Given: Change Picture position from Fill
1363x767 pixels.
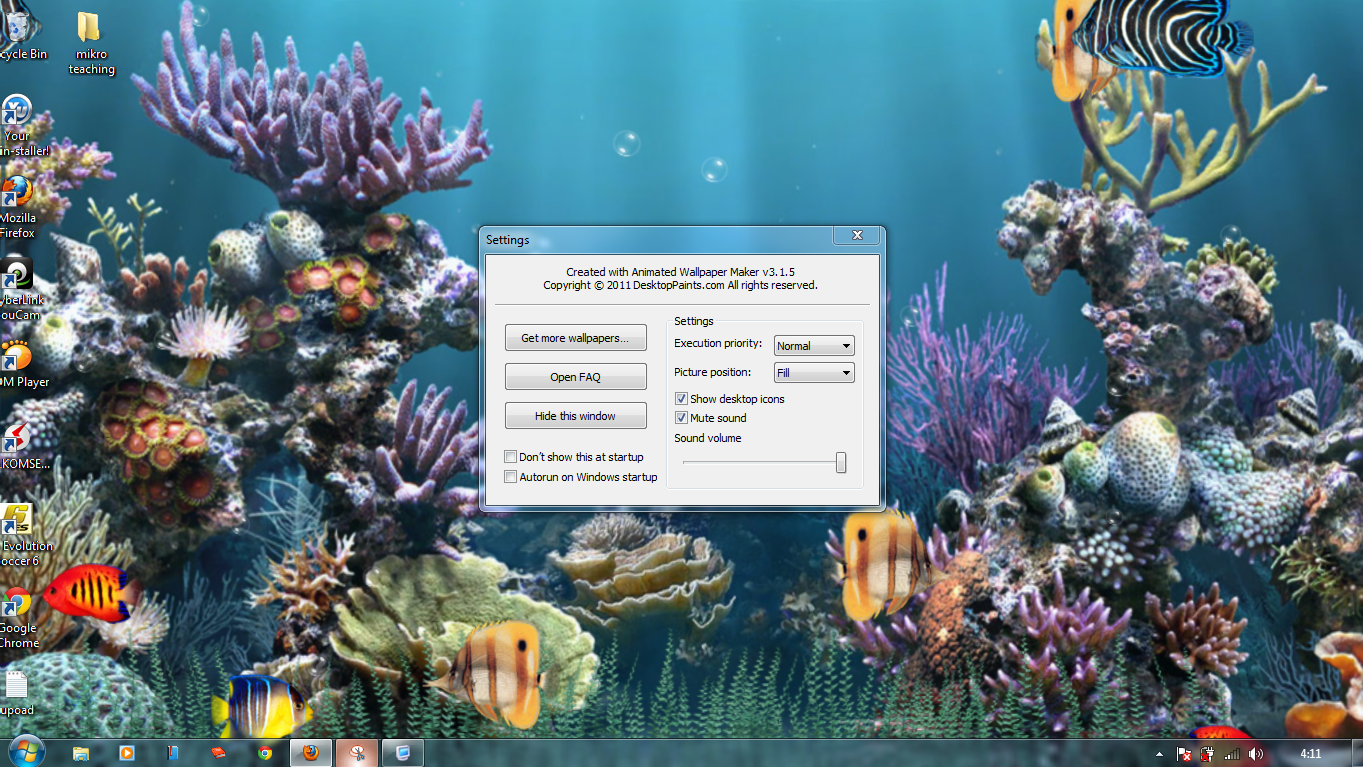Looking at the screenshot, I should pos(848,372).
